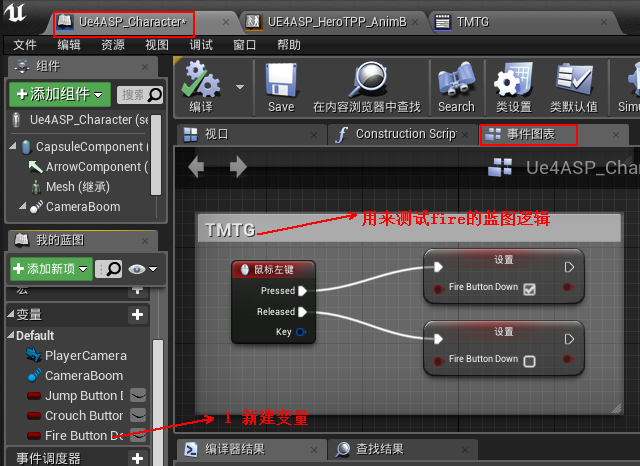Collapse the CameraBoom component node
640x466 pixels.
coord(22,206)
